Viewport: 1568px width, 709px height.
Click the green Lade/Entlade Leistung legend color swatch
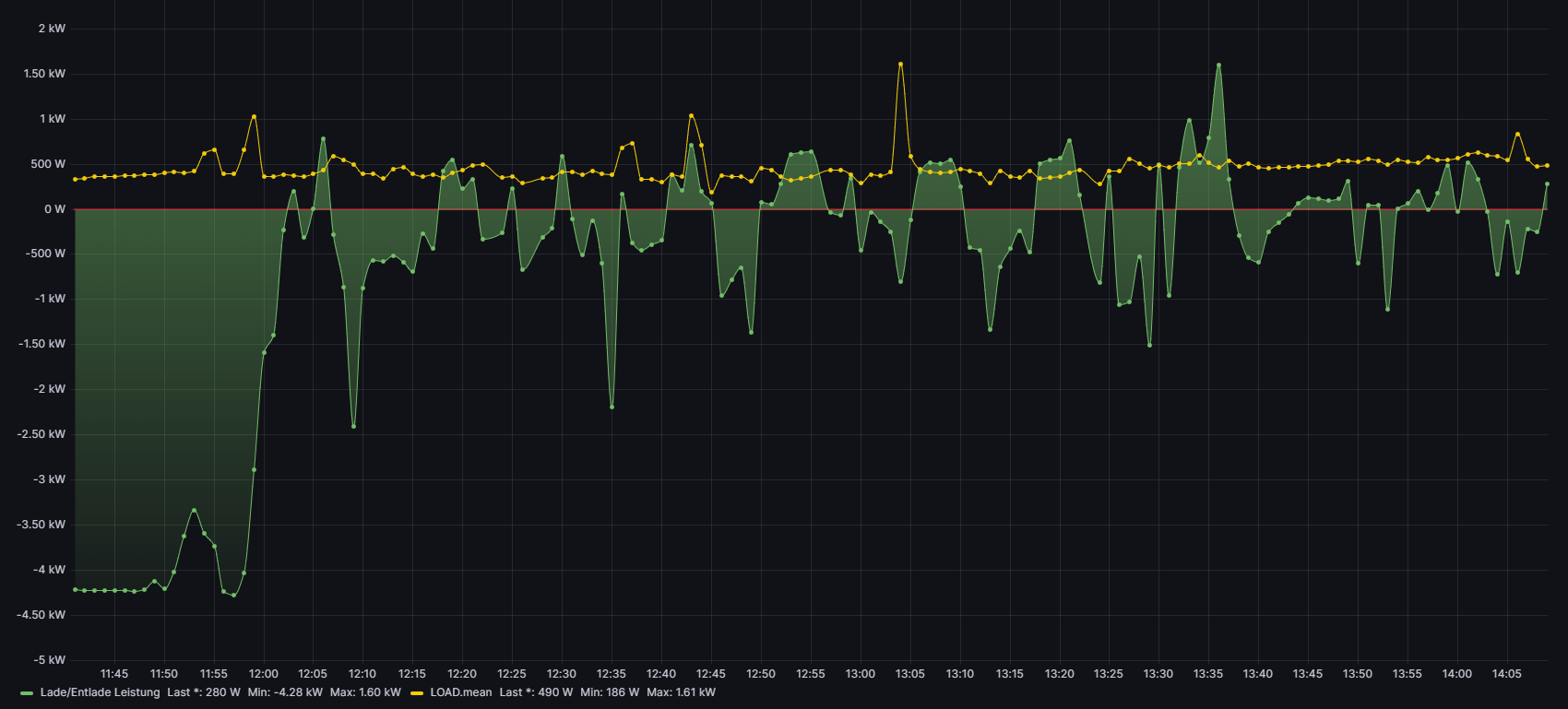[x=27, y=692]
